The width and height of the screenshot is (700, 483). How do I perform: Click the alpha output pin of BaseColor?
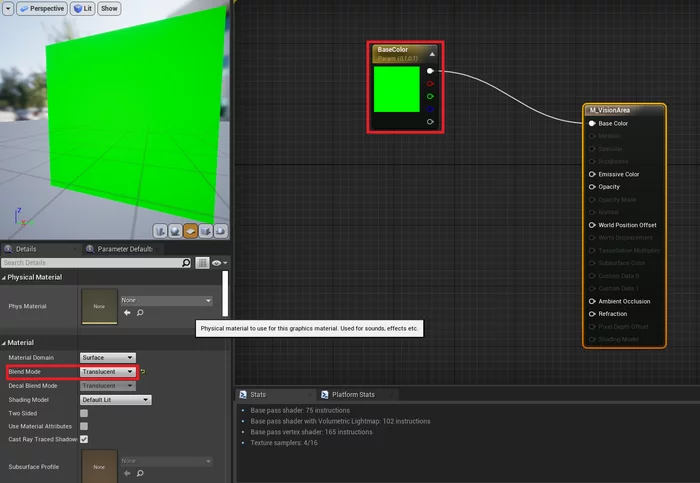coord(430,121)
